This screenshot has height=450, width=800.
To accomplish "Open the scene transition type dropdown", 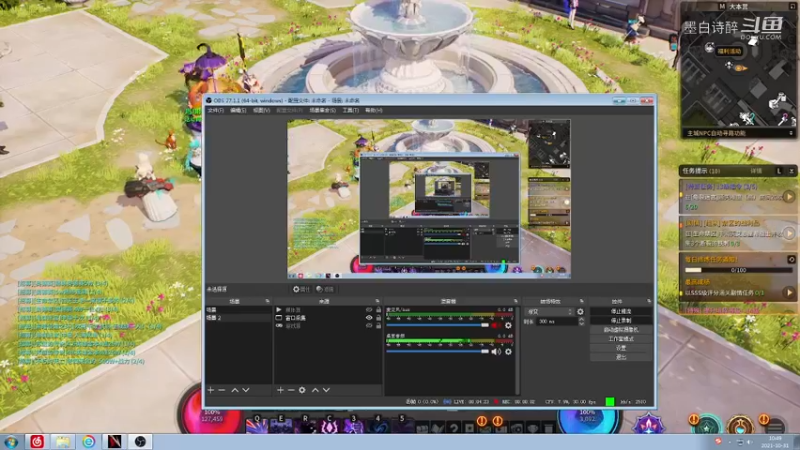I will pos(549,311).
